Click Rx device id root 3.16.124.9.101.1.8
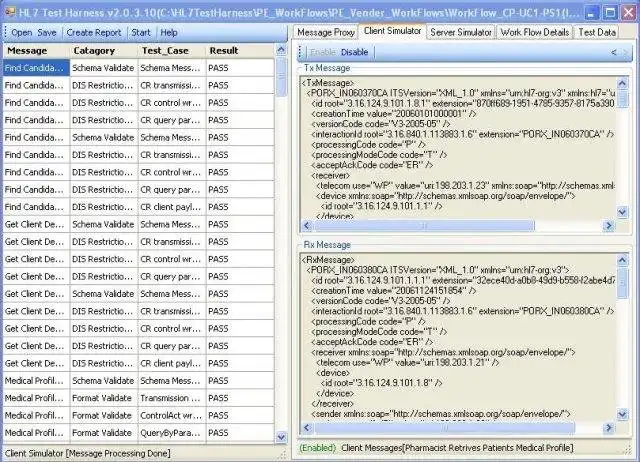 click(x=382, y=383)
